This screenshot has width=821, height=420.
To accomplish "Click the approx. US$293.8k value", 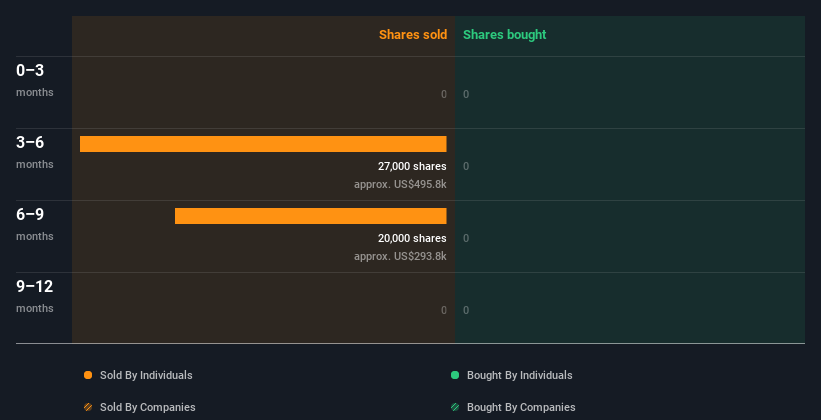I will point(400,256).
